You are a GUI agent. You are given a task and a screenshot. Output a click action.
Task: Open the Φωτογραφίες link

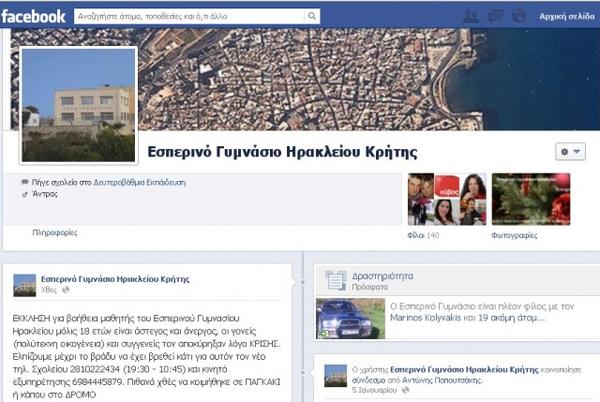tap(514, 235)
